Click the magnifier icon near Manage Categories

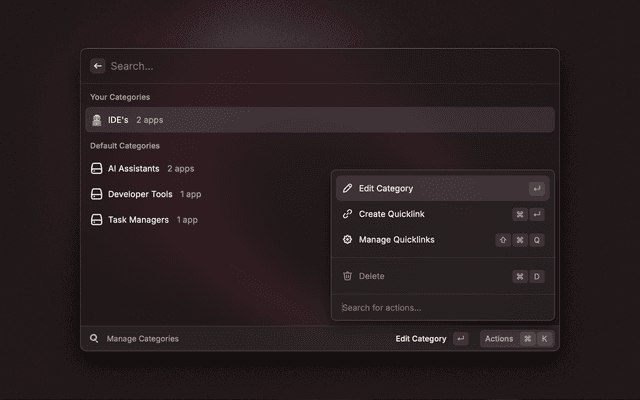click(x=94, y=339)
